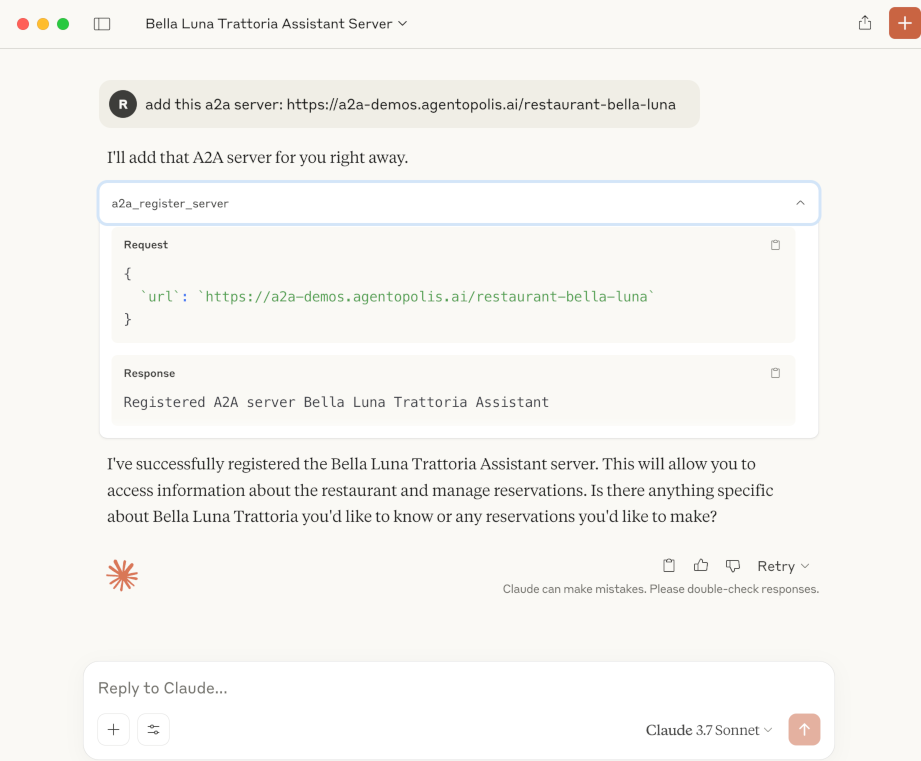This screenshot has width=921, height=761.
Task: Copy the Request JSON block
Action: (775, 245)
